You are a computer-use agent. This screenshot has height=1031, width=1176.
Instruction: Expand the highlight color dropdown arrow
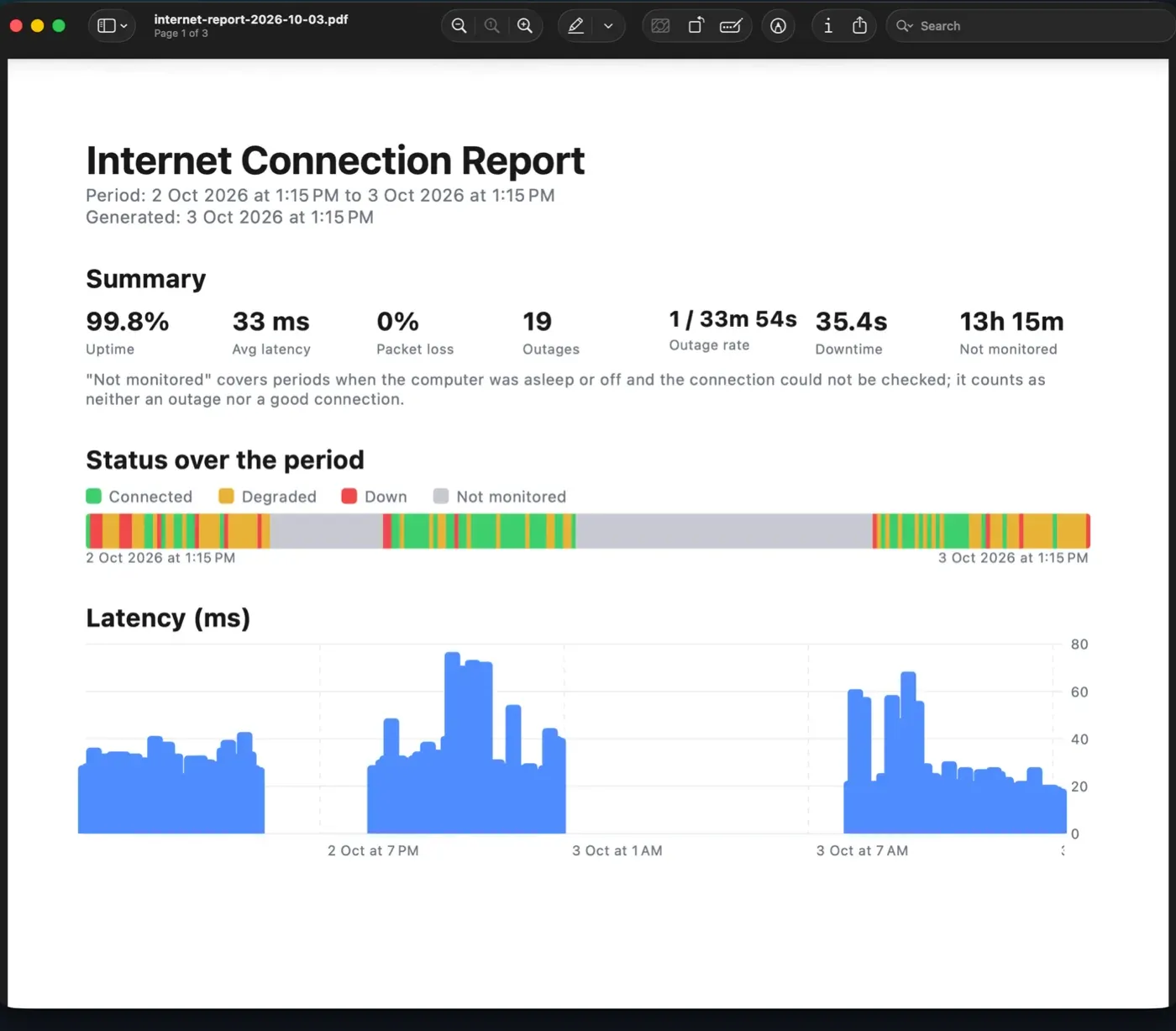pos(608,26)
